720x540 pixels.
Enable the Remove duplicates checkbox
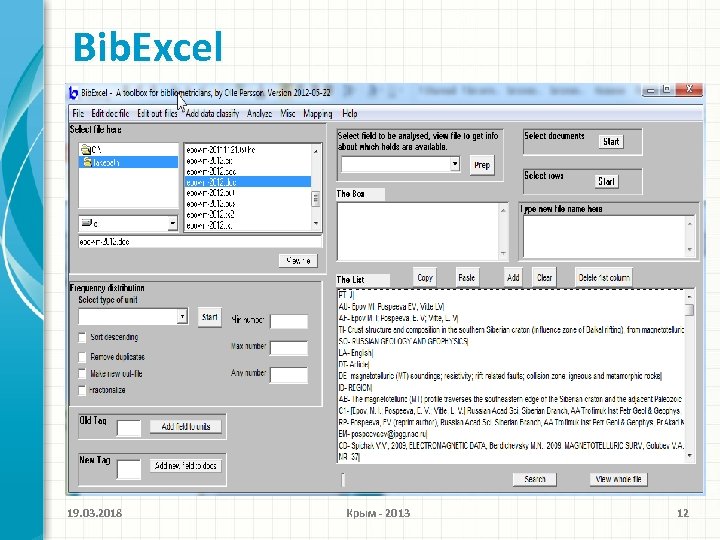(82, 357)
